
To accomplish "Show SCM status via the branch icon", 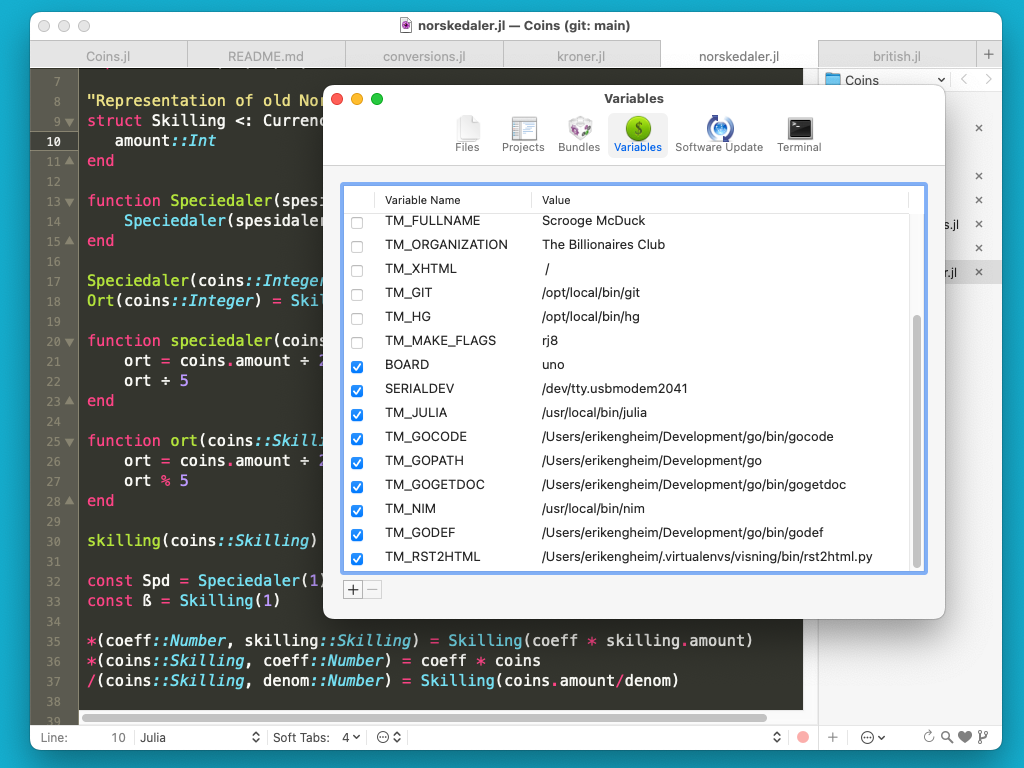I will click(x=982, y=737).
